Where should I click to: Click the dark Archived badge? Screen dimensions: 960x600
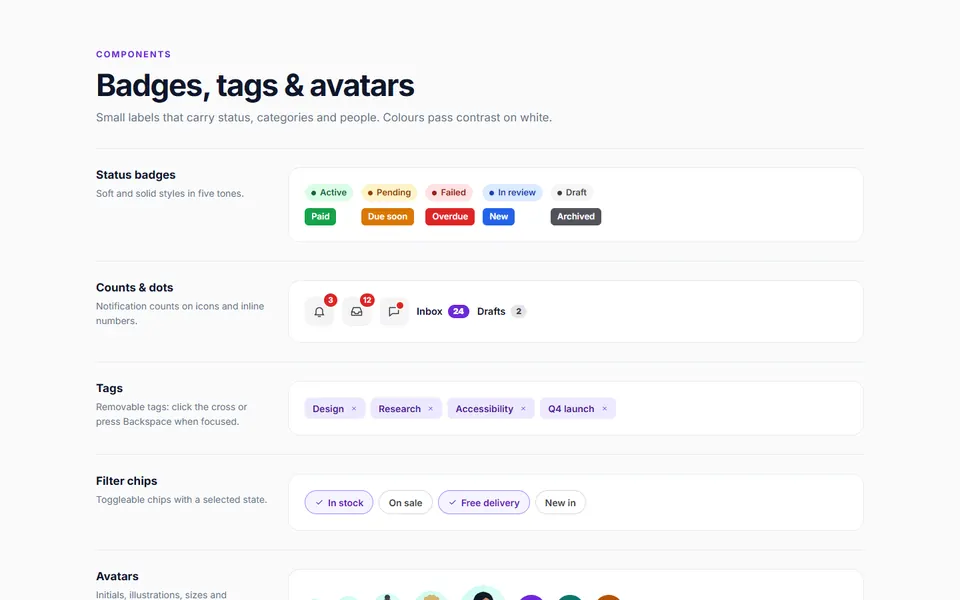pyautogui.click(x=576, y=217)
